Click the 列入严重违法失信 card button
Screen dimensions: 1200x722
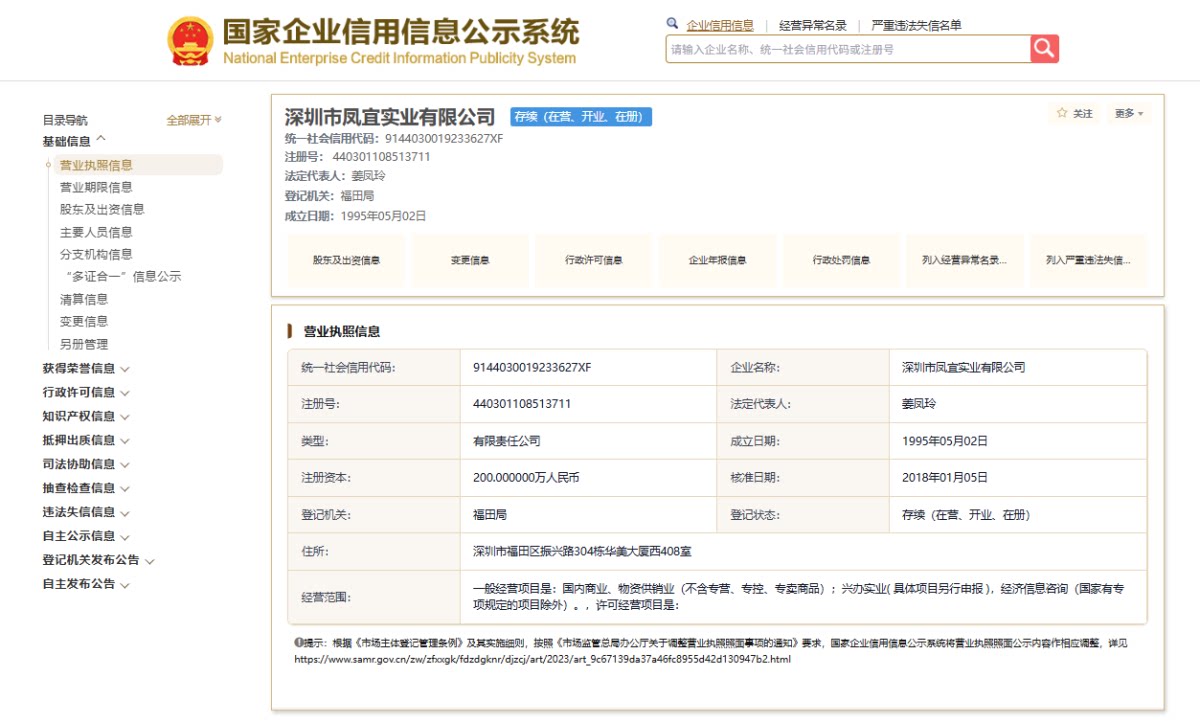click(1088, 261)
